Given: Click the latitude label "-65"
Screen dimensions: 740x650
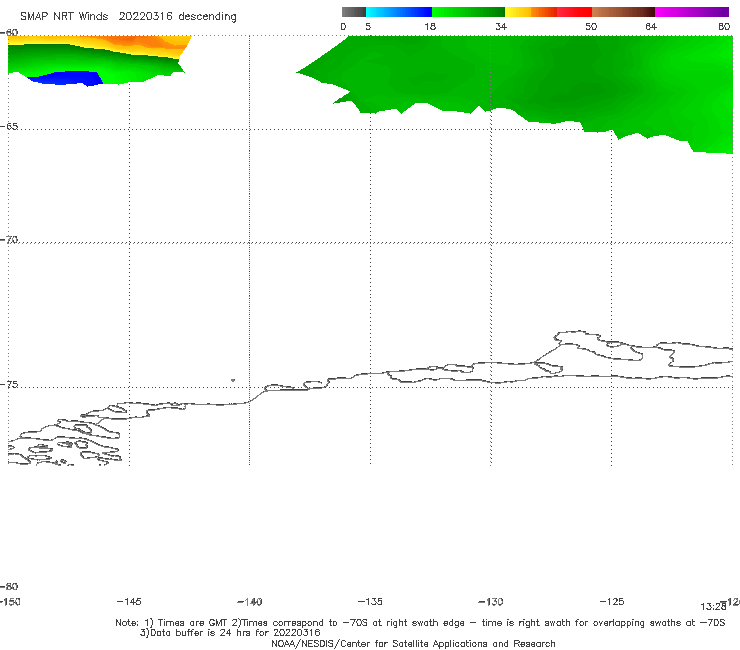Looking at the screenshot, I should pyautogui.click(x=9, y=127).
